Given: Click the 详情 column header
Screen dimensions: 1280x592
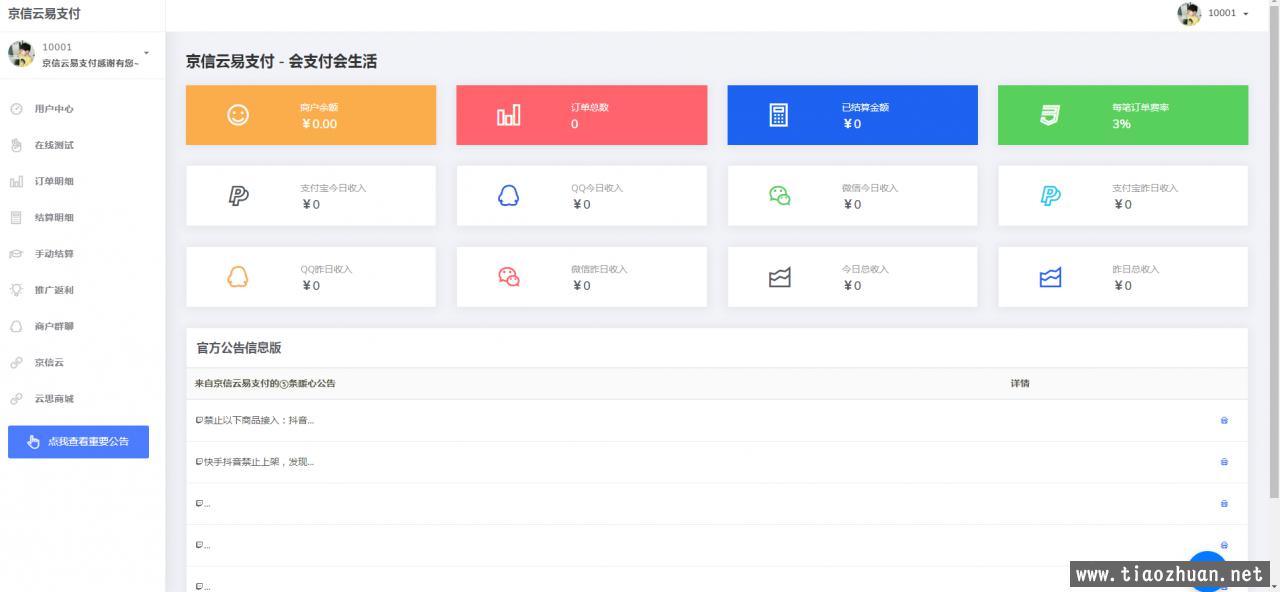Looking at the screenshot, I should pos(1020,384).
